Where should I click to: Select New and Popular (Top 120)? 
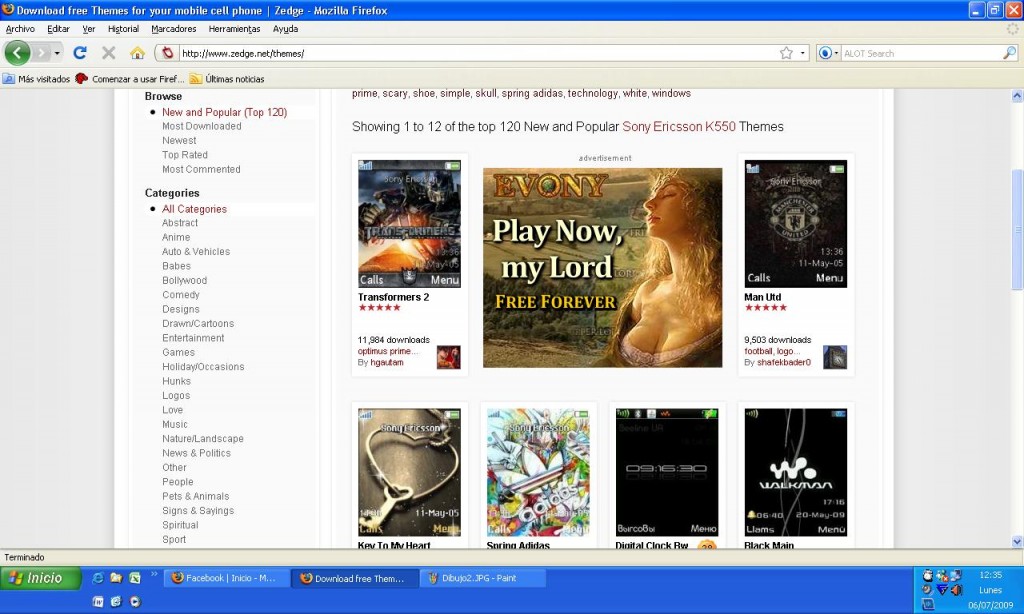225,112
